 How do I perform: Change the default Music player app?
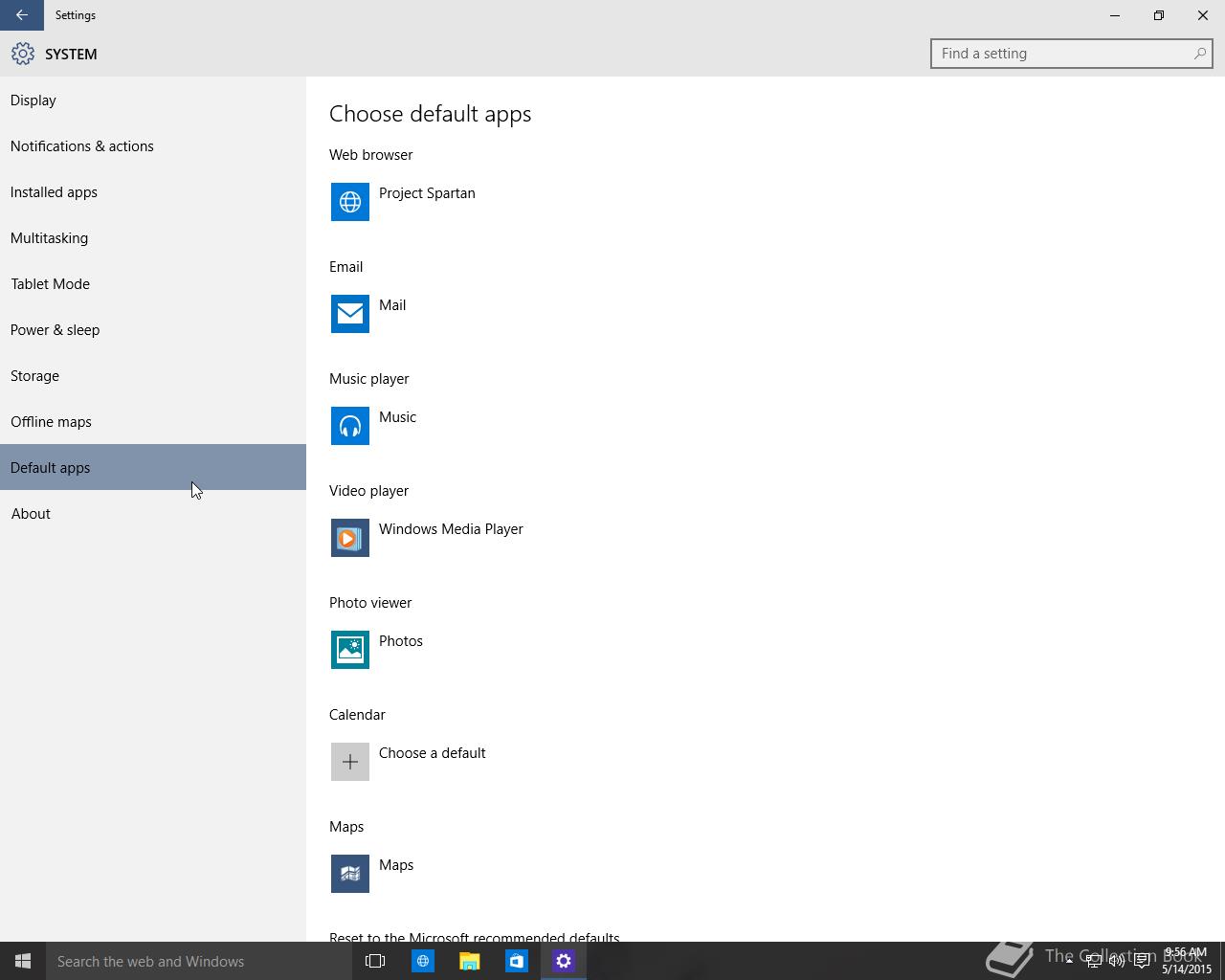coord(374,426)
